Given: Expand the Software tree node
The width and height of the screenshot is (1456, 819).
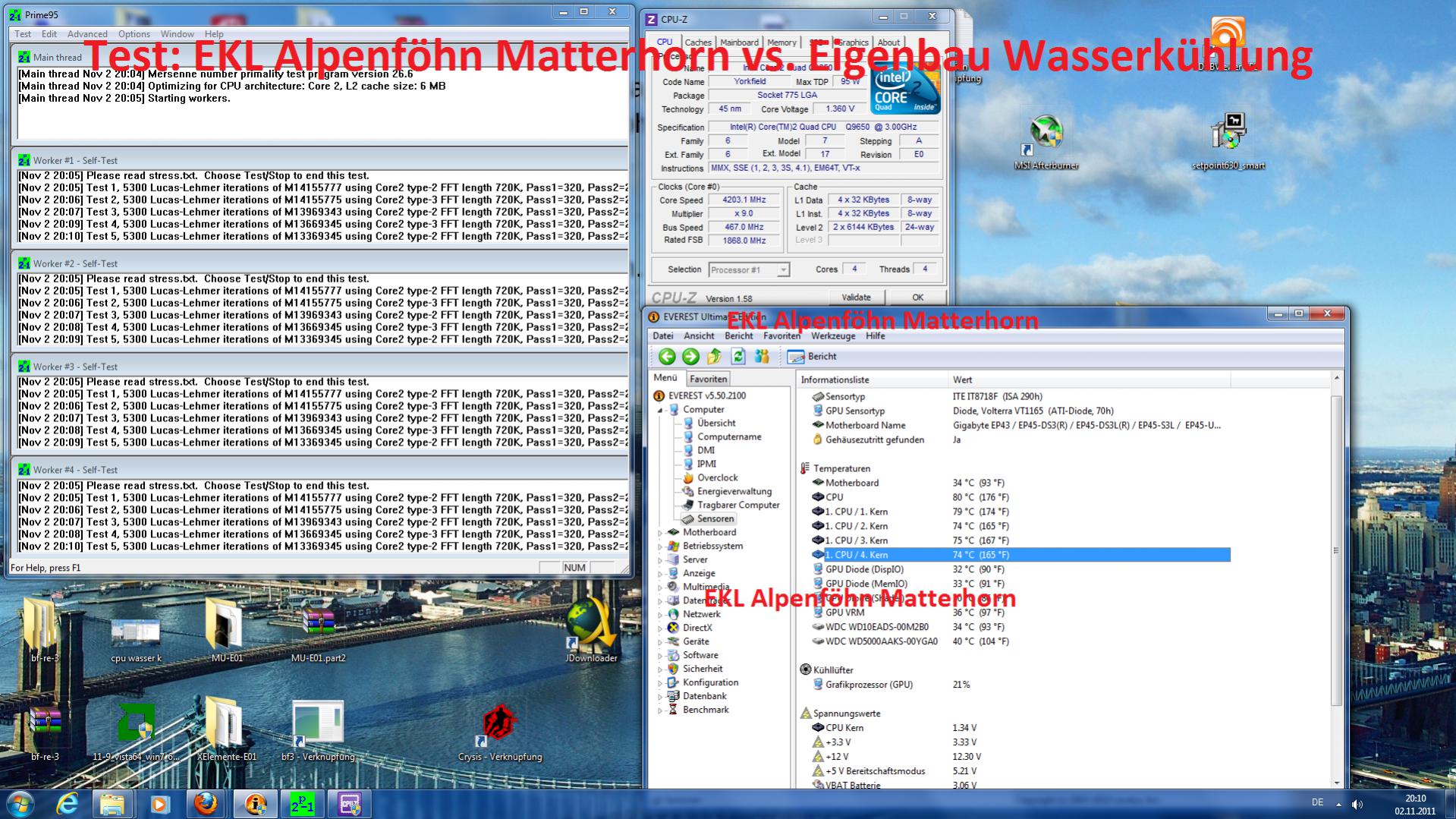Looking at the screenshot, I should click(x=660, y=656).
